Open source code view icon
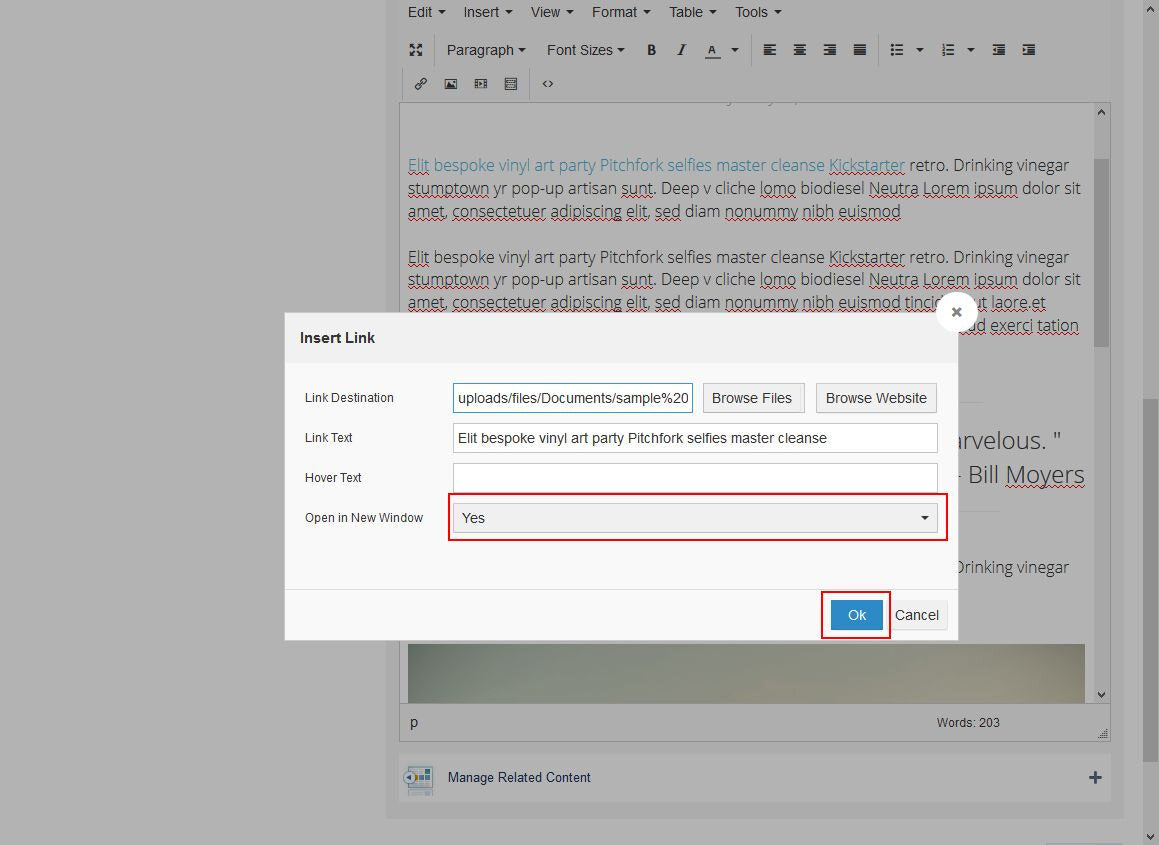This screenshot has width=1159, height=845. [x=548, y=84]
